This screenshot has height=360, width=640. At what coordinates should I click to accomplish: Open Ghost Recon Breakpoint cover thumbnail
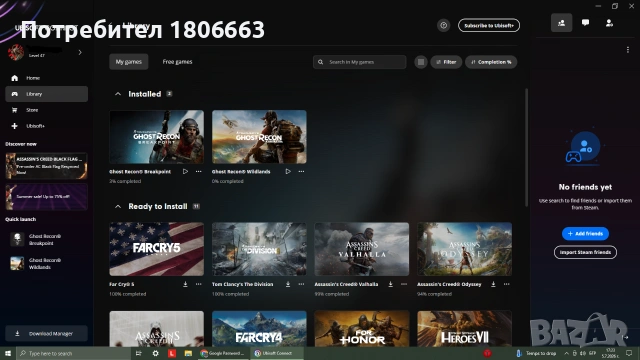157,137
